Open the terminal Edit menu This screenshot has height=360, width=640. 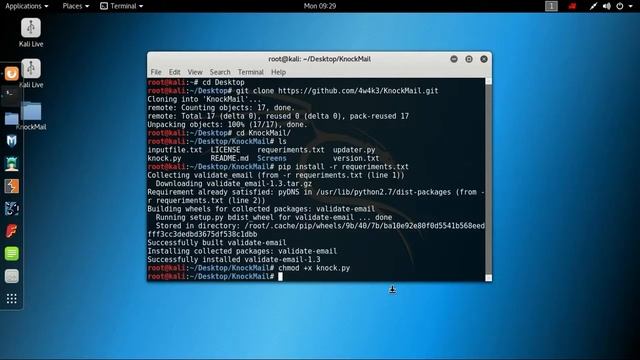coord(174,72)
